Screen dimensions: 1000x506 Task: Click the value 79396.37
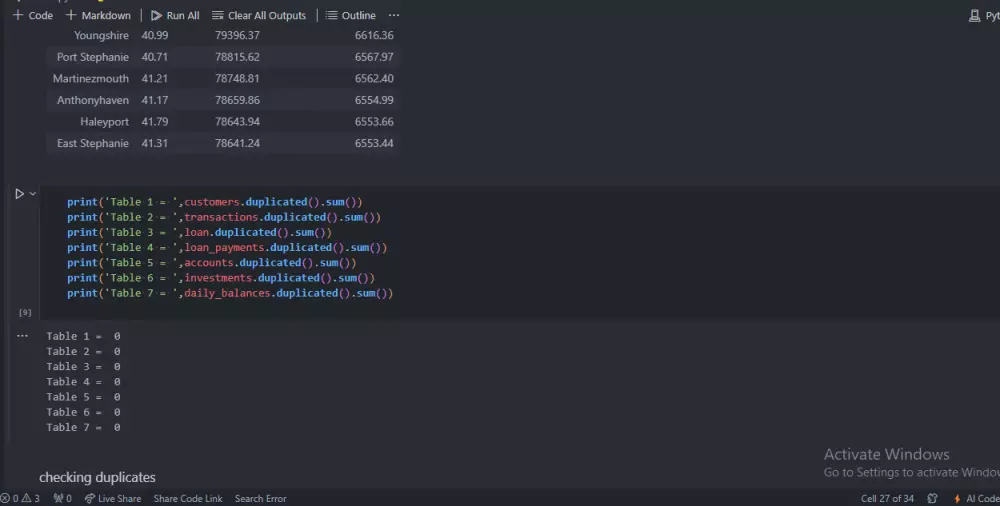[x=237, y=35]
